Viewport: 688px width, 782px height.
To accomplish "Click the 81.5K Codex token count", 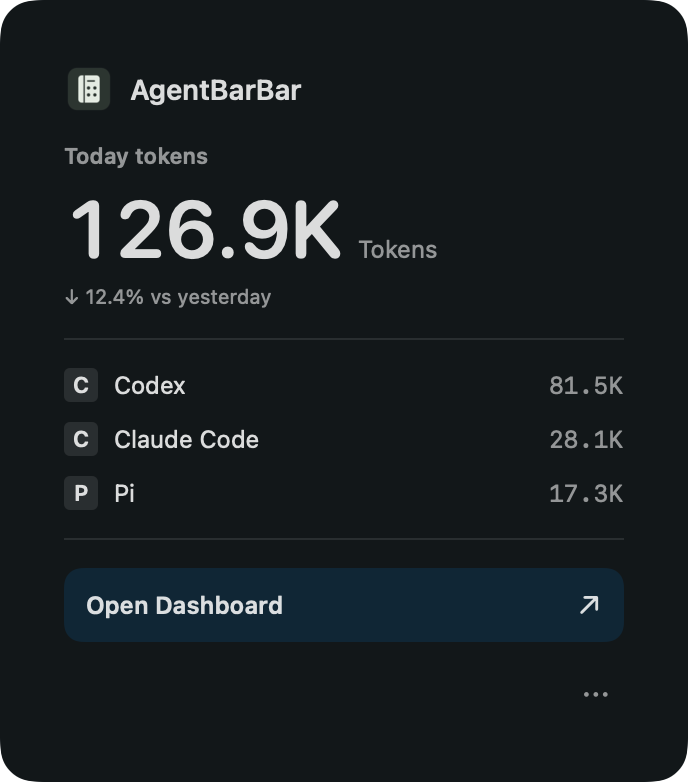I will coord(586,386).
